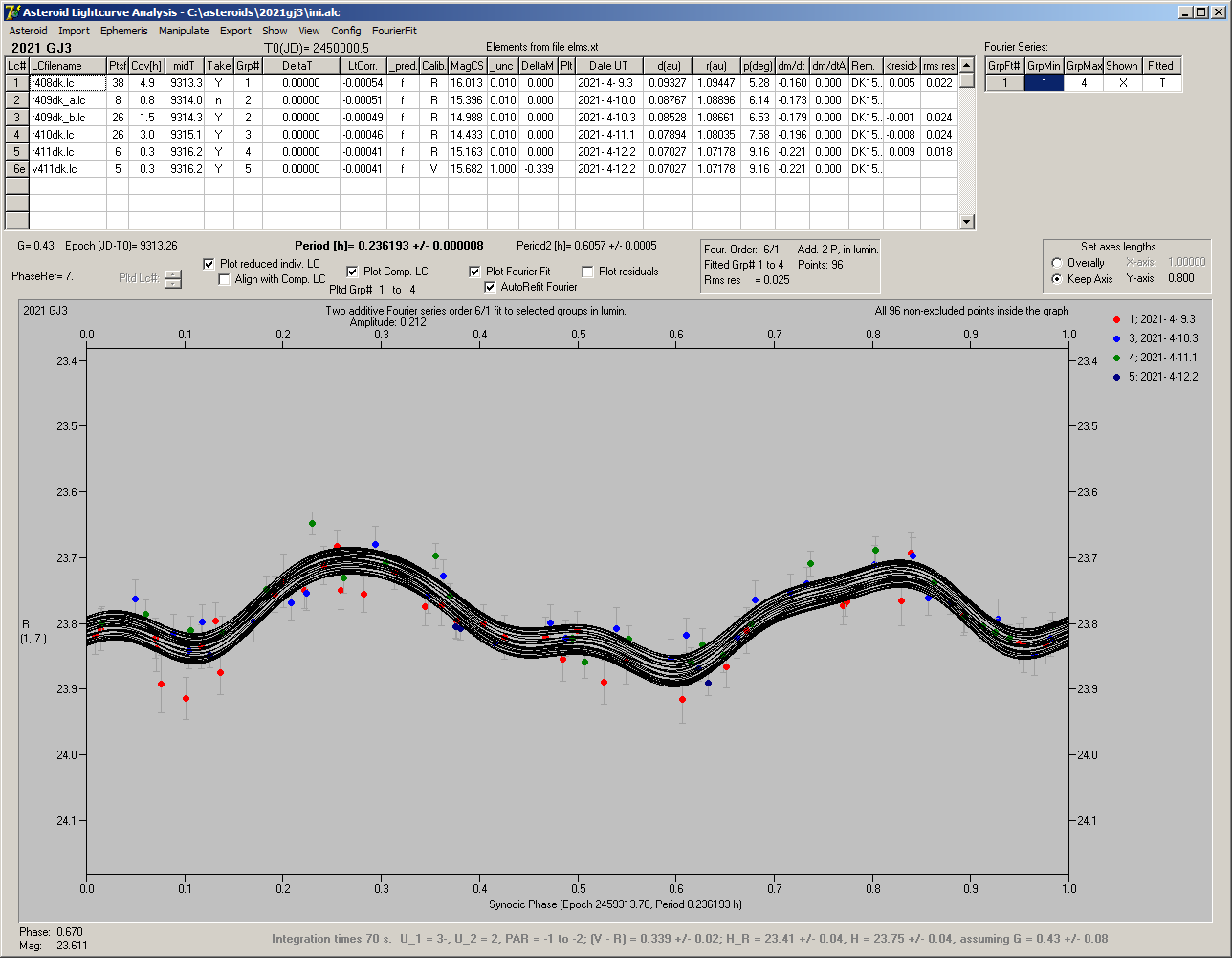Image resolution: width=1232 pixels, height=958 pixels.
Task: Toggle Plot Comp. LC checkbox
Action: 352,272
